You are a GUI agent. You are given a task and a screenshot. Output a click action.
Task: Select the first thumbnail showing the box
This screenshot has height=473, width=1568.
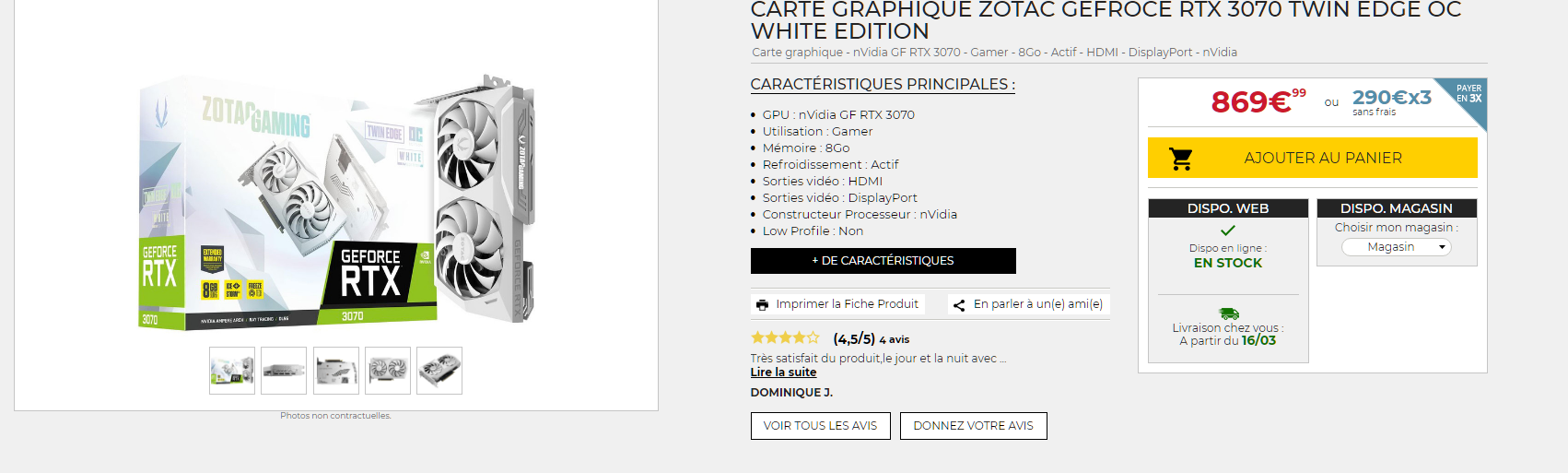pyautogui.click(x=232, y=371)
